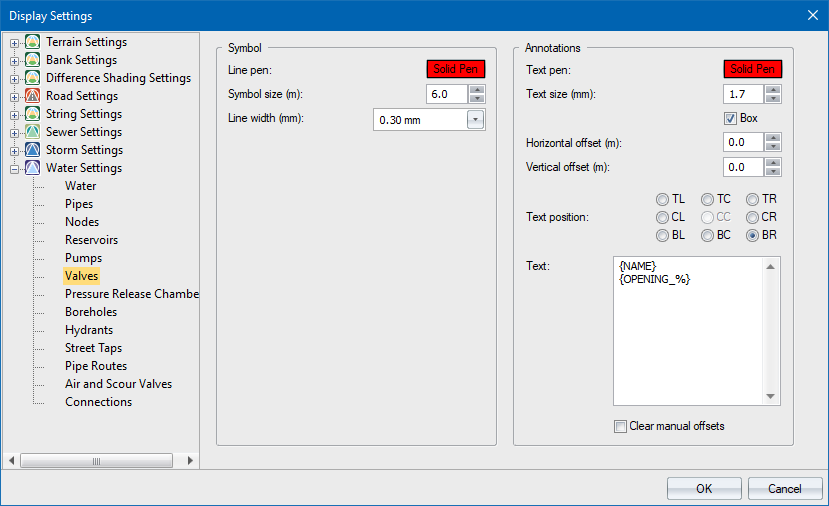This screenshot has width=829, height=506.
Task: Click the Symbol size input field
Action: (447, 94)
